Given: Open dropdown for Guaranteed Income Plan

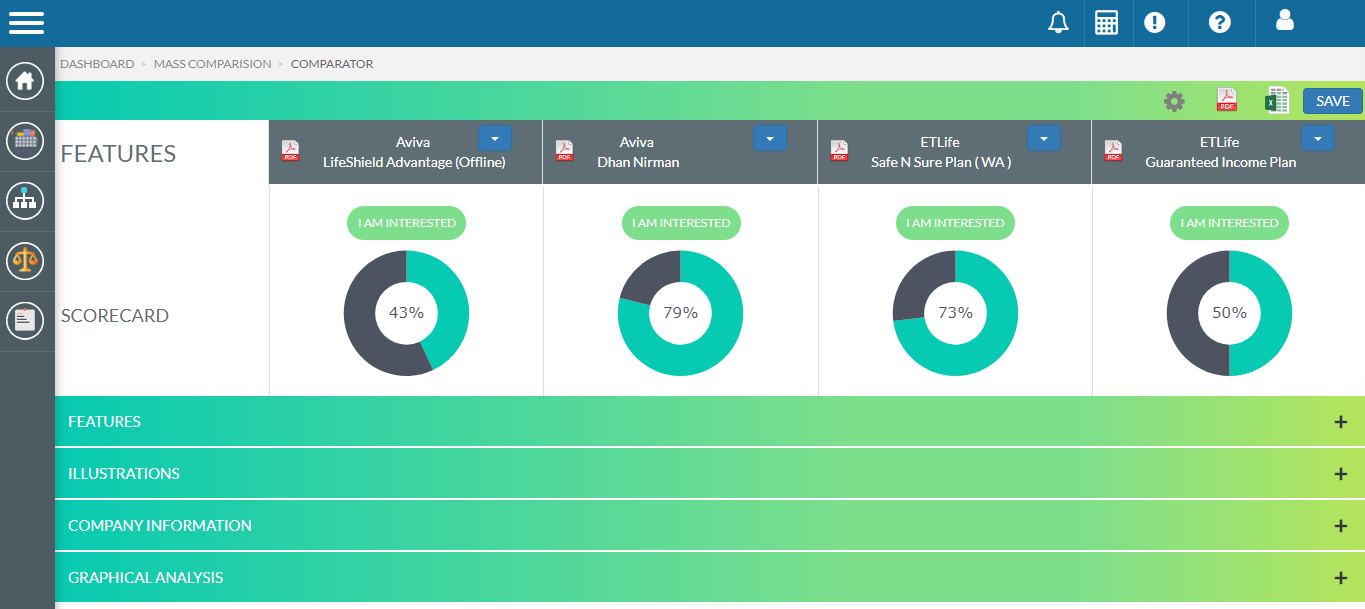Looking at the screenshot, I should pos(1318,139).
